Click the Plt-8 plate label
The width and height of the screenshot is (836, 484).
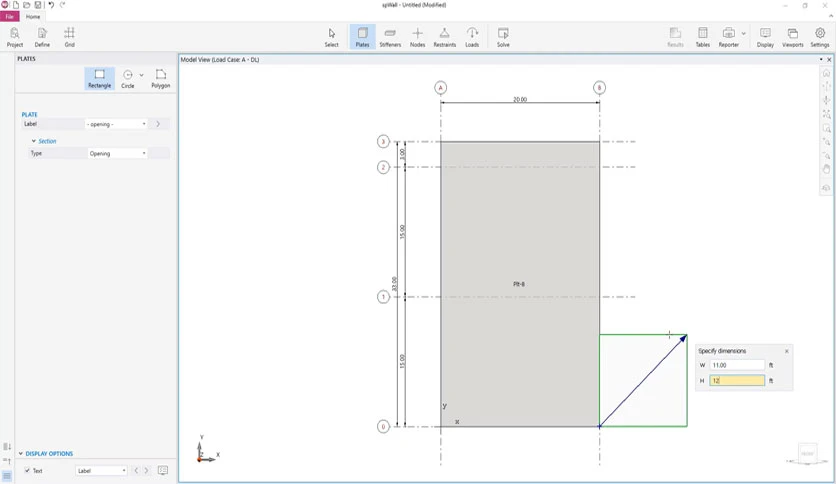[x=519, y=284]
